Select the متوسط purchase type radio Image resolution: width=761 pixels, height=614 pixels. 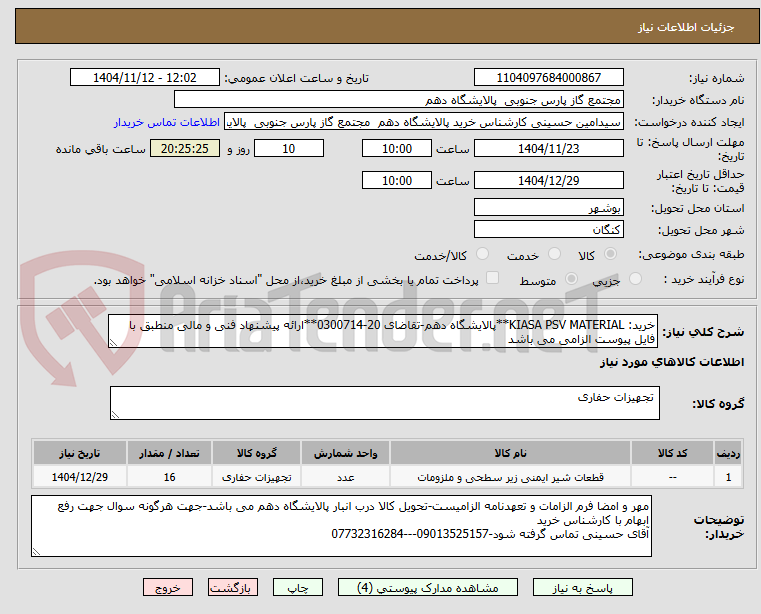point(571,279)
